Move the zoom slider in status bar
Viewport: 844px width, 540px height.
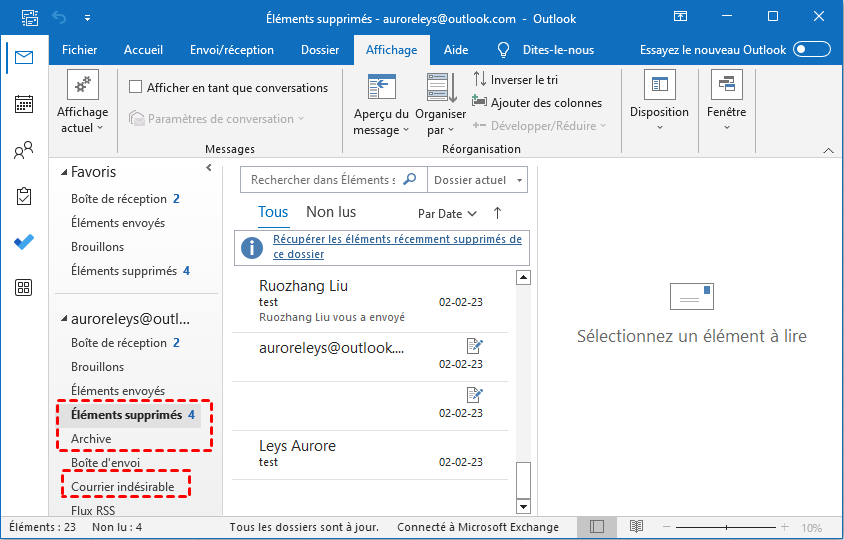726,527
